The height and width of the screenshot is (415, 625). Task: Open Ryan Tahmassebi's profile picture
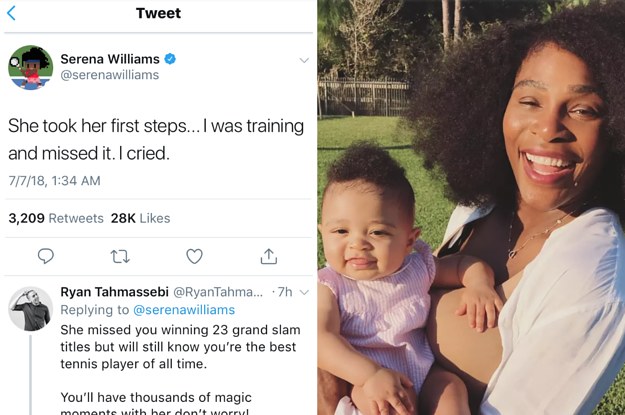30,309
